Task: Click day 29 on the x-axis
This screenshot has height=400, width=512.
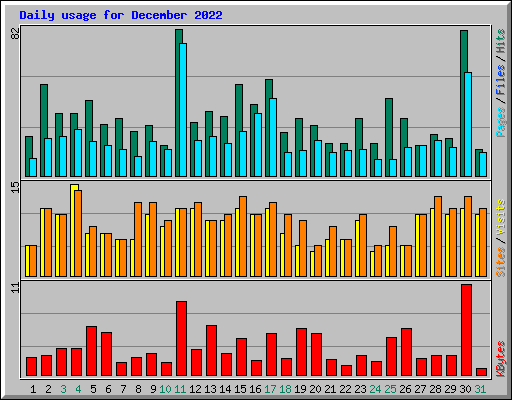Action: coord(450,389)
